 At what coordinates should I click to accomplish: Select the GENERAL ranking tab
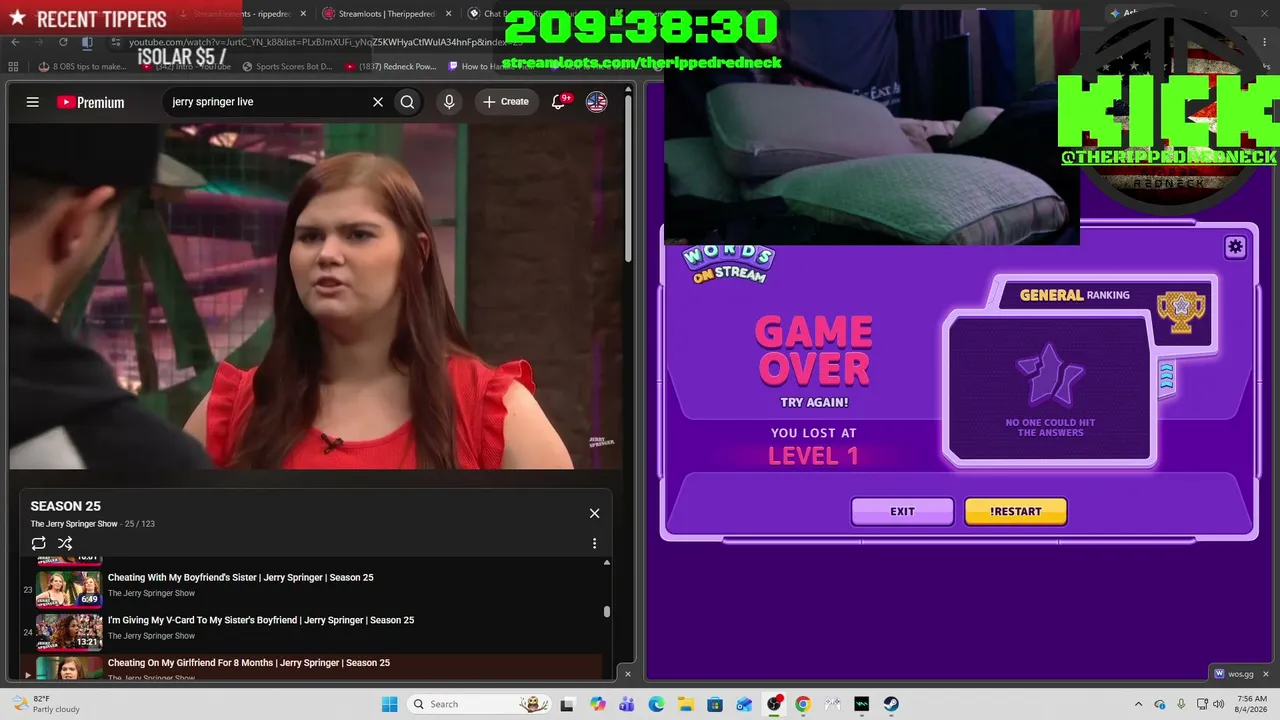[x=1074, y=295]
